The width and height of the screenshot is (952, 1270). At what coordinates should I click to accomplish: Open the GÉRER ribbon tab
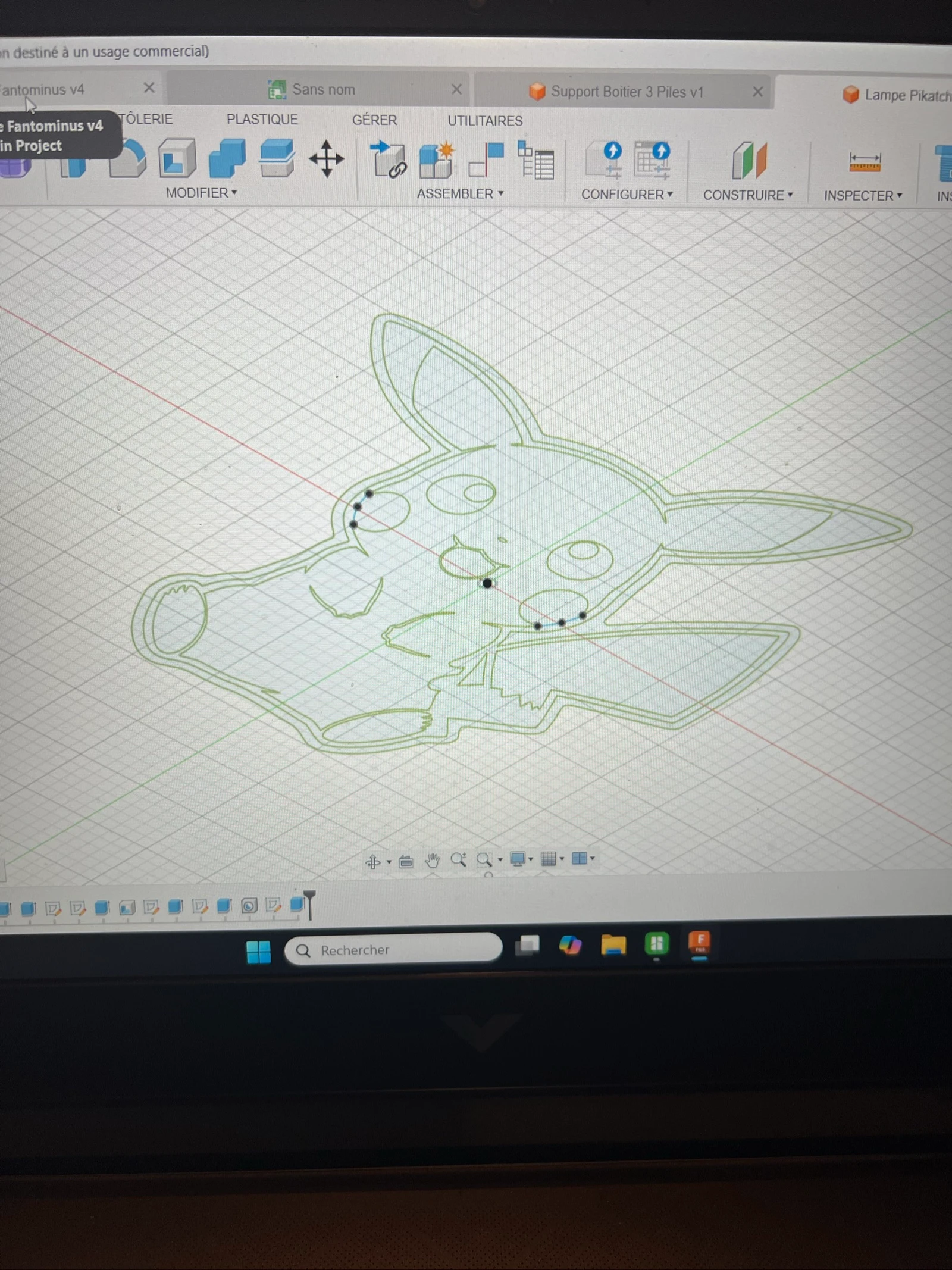[374, 120]
